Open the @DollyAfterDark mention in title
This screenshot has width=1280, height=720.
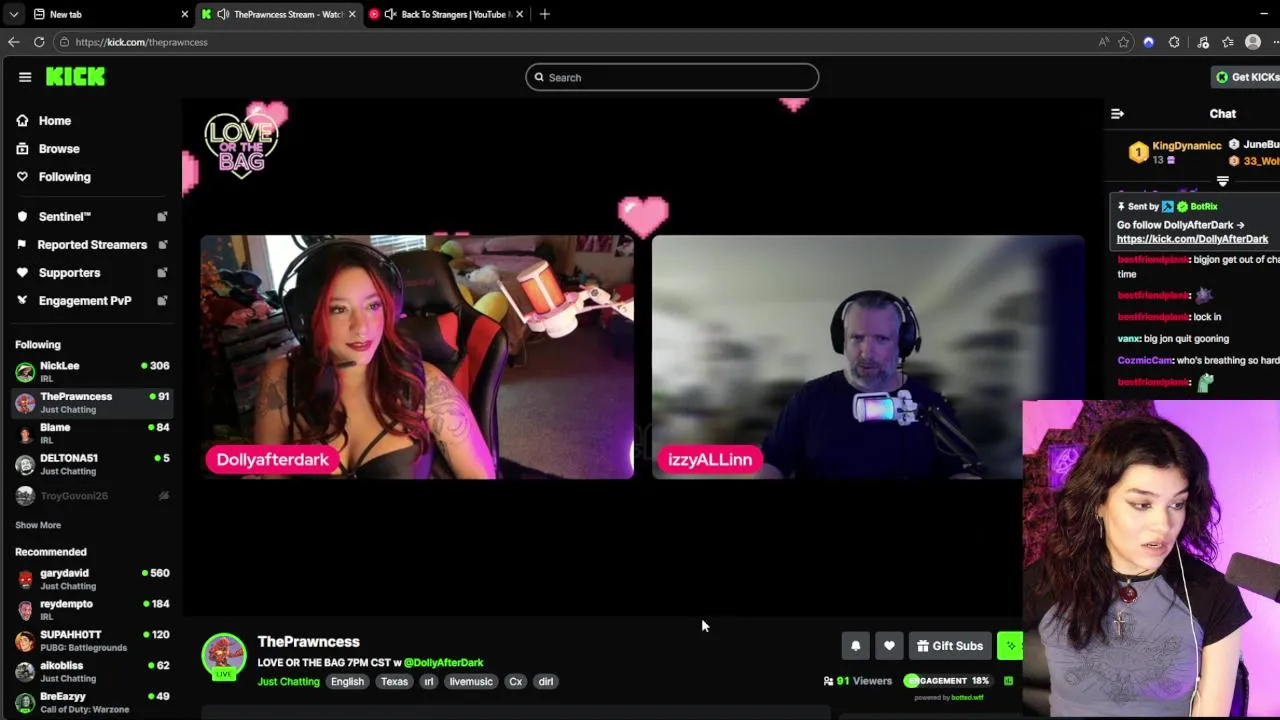(443, 662)
